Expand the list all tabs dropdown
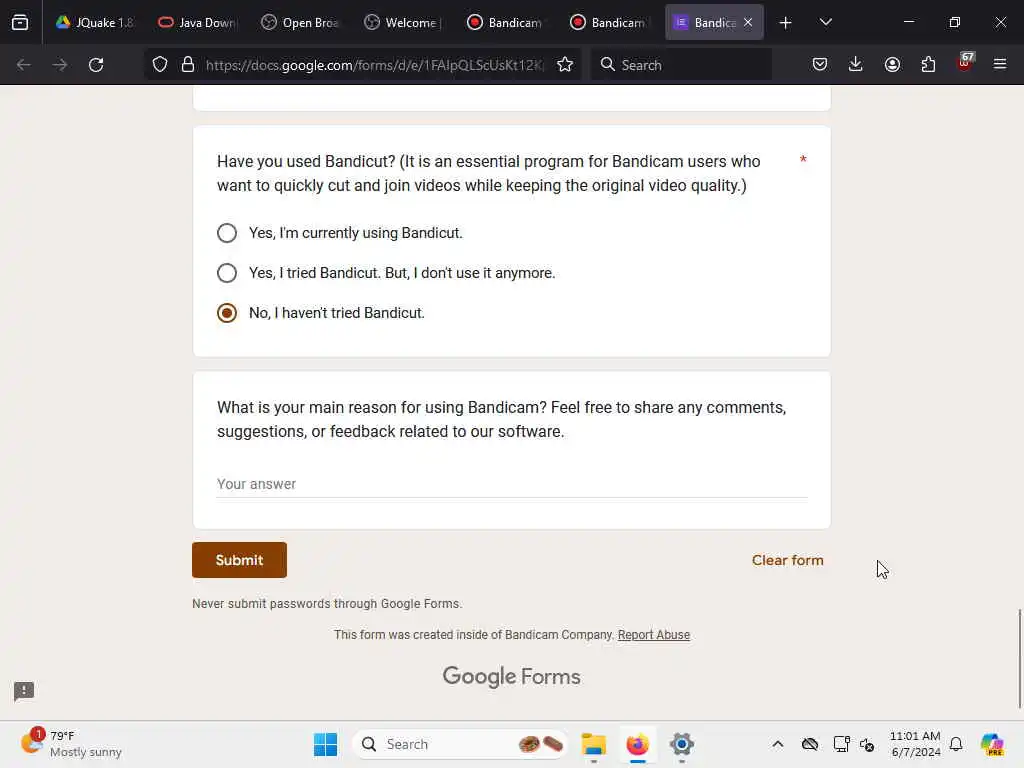The image size is (1024, 768). click(825, 22)
